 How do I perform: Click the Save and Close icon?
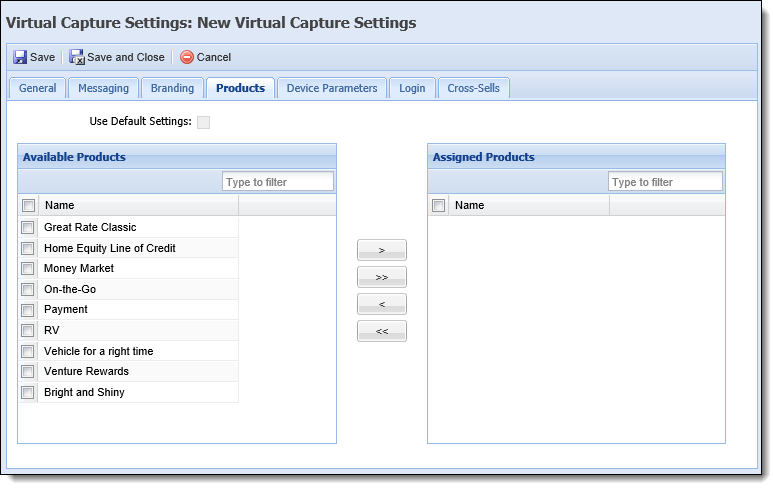[76, 57]
